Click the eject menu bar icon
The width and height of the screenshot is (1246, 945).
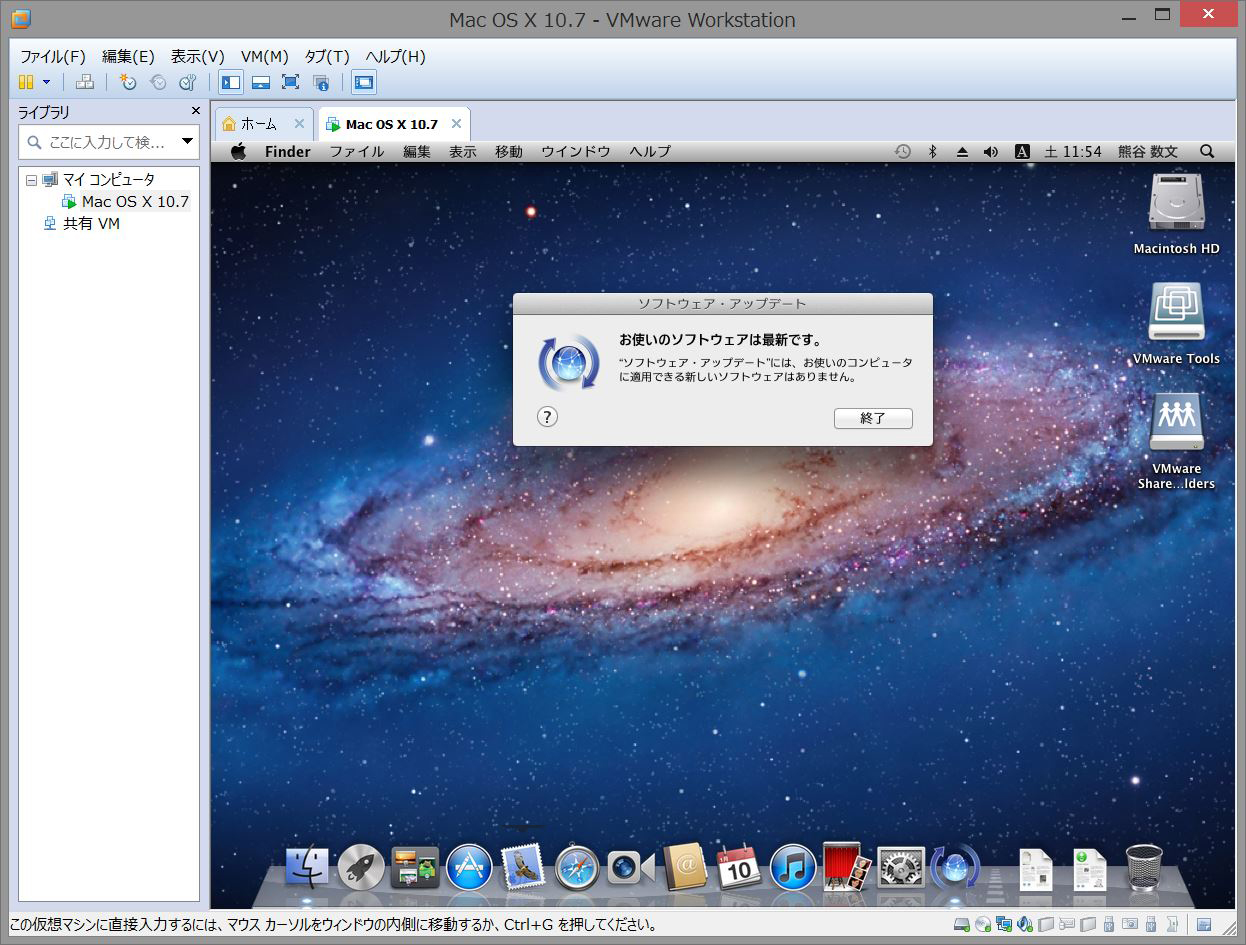tap(962, 152)
